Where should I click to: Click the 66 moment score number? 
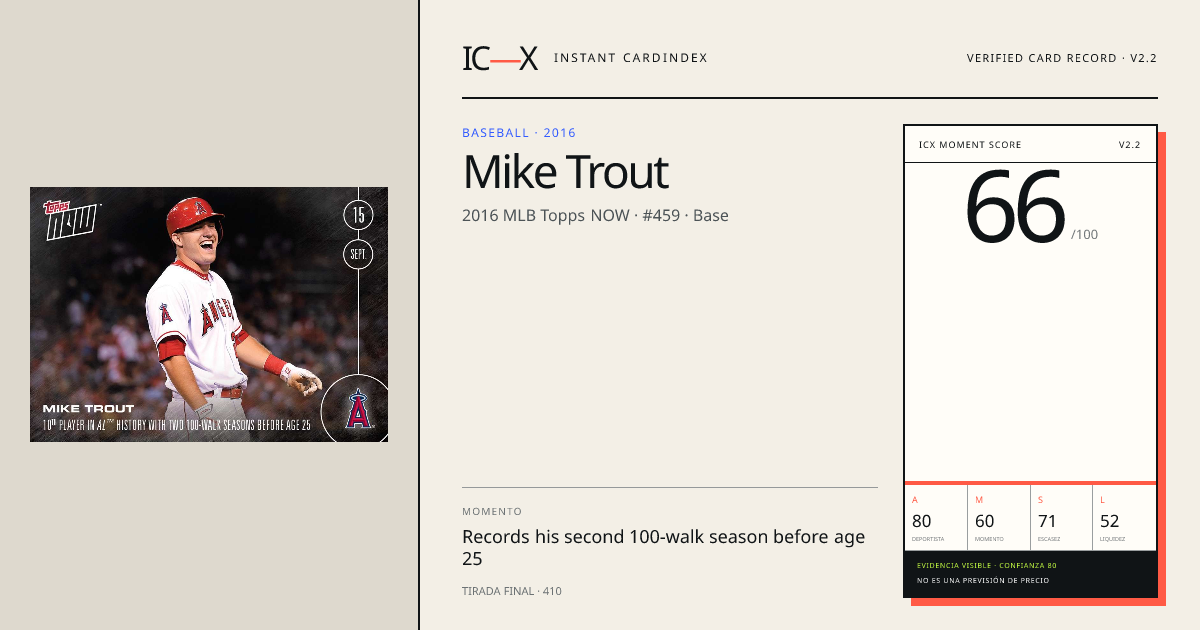click(1015, 207)
